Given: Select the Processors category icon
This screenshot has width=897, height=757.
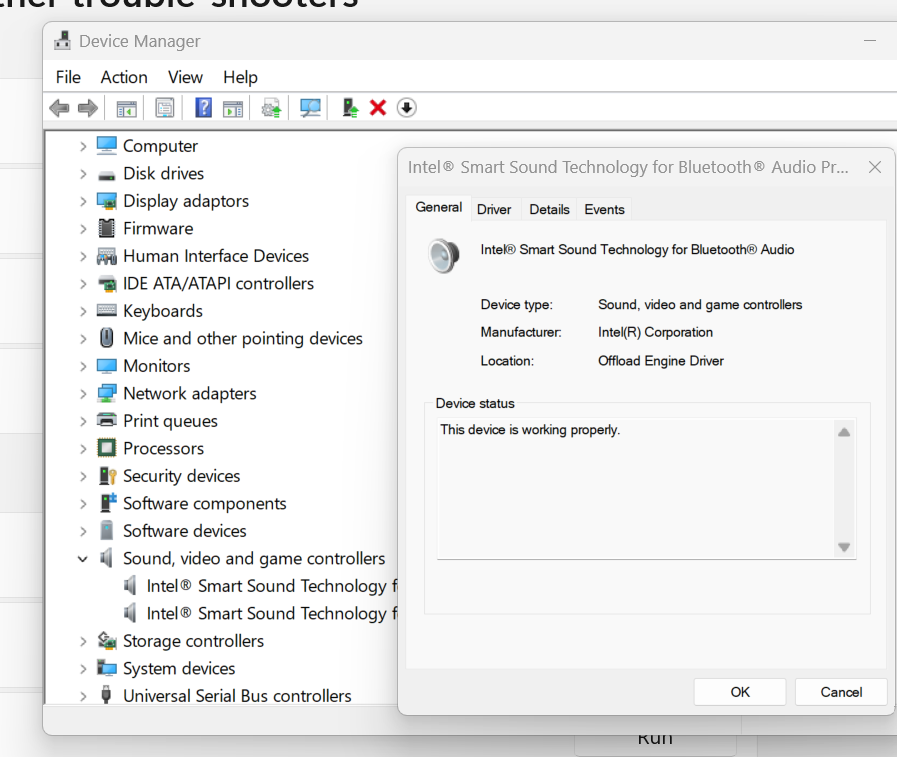Looking at the screenshot, I should point(106,447).
